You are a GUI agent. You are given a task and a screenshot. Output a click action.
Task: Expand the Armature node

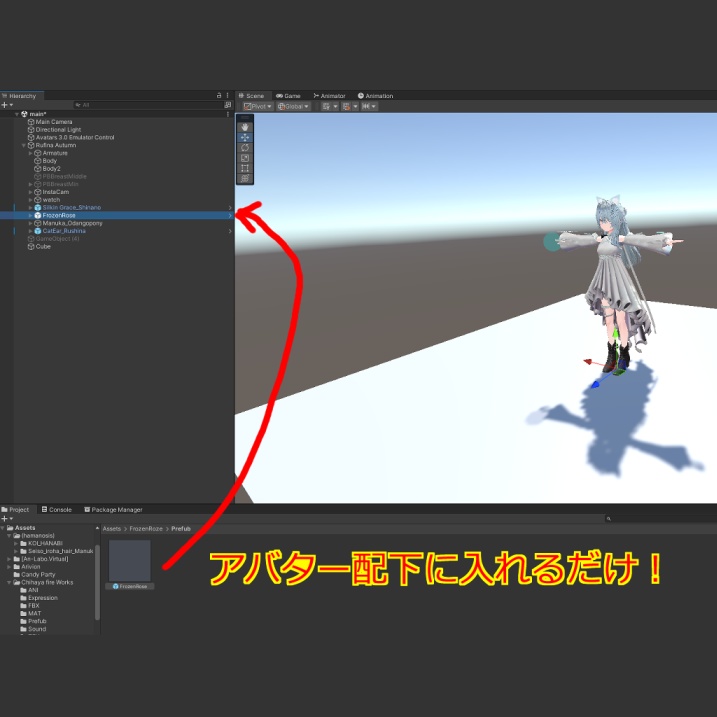[x=31, y=153]
